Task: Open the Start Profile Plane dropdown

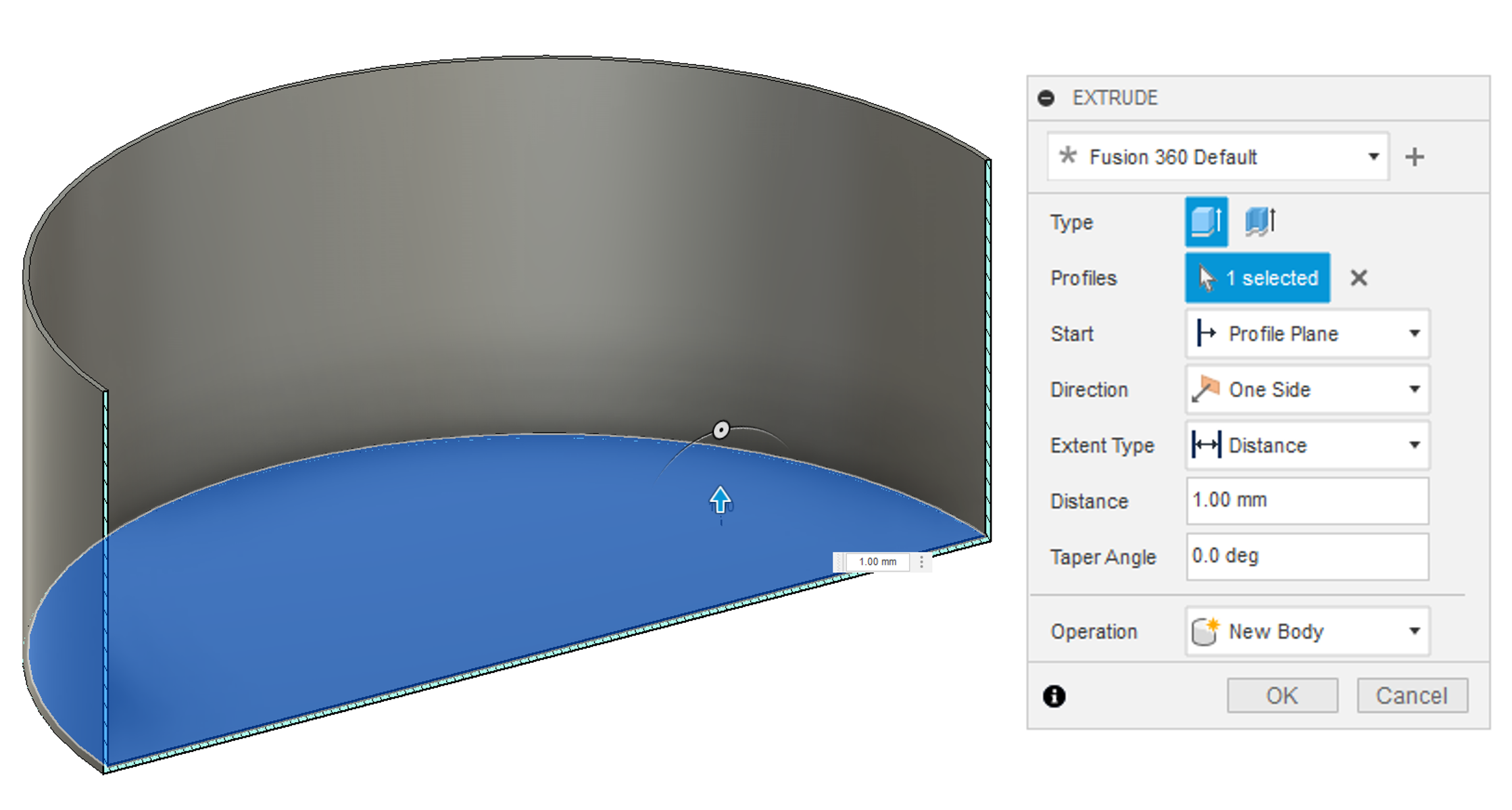Action: [1307, 334]
